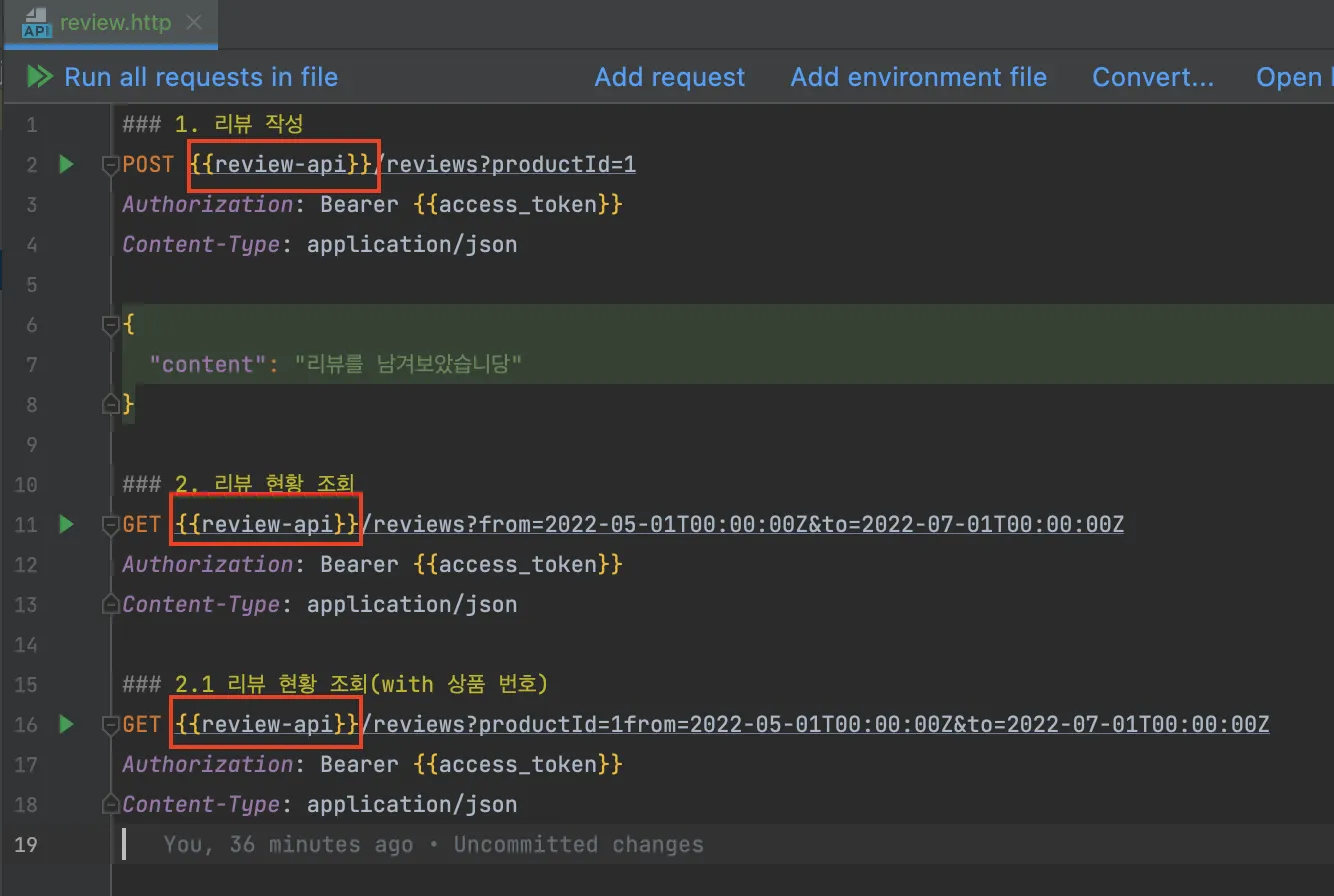Collapse the GET request block on line 11
Viewport: 1334px width, 896px height.
click(x=111, y=525)
